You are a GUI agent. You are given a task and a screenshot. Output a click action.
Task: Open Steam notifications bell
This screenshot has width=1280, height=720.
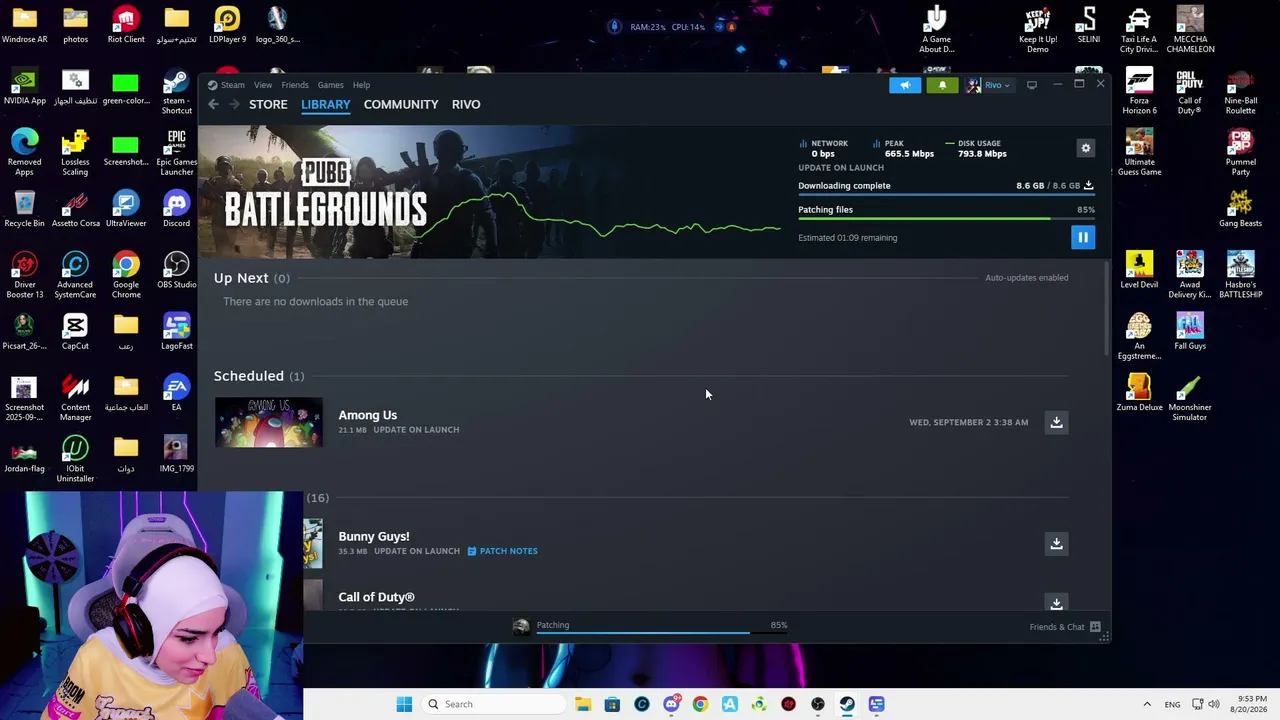click(942, 85)
